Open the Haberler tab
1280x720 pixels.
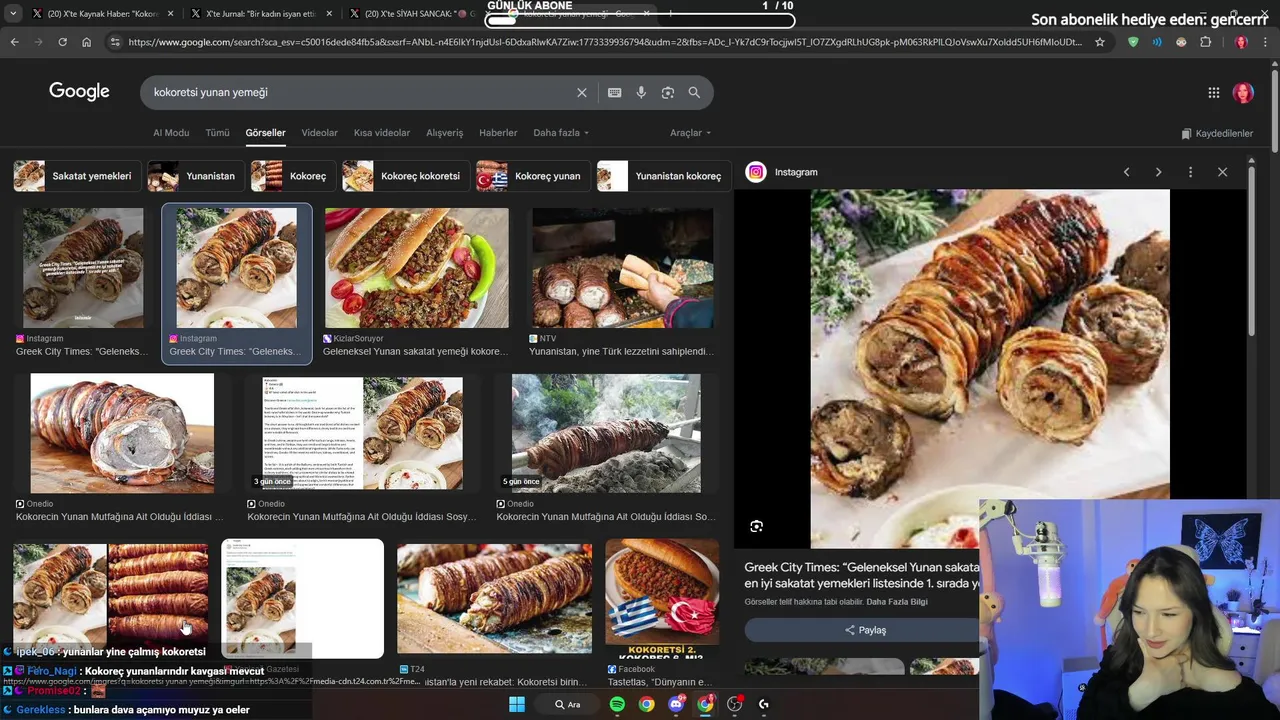pos(498,133)
